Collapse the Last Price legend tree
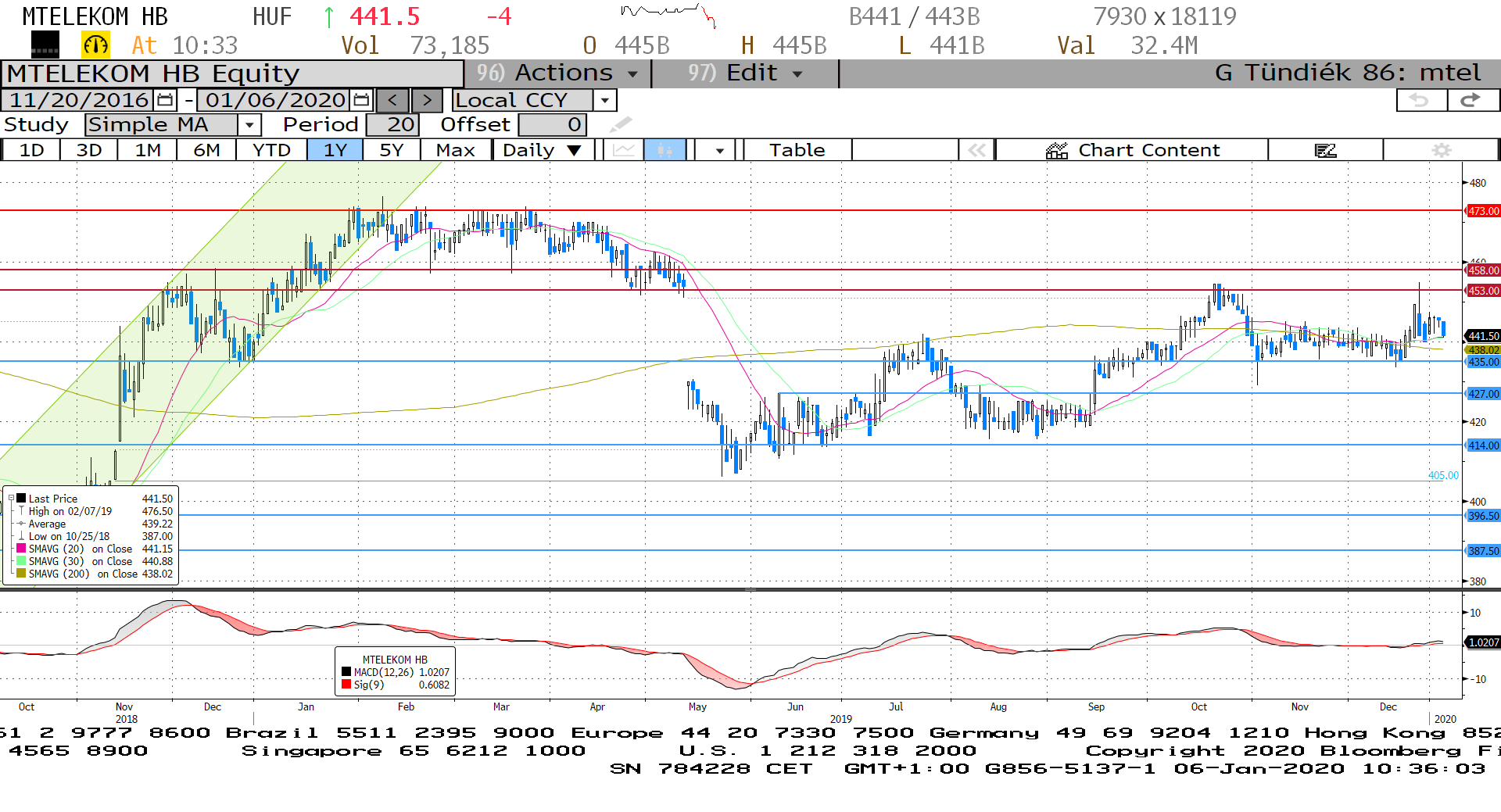This screenshot has height=812, width=1501. coord(11,499)
